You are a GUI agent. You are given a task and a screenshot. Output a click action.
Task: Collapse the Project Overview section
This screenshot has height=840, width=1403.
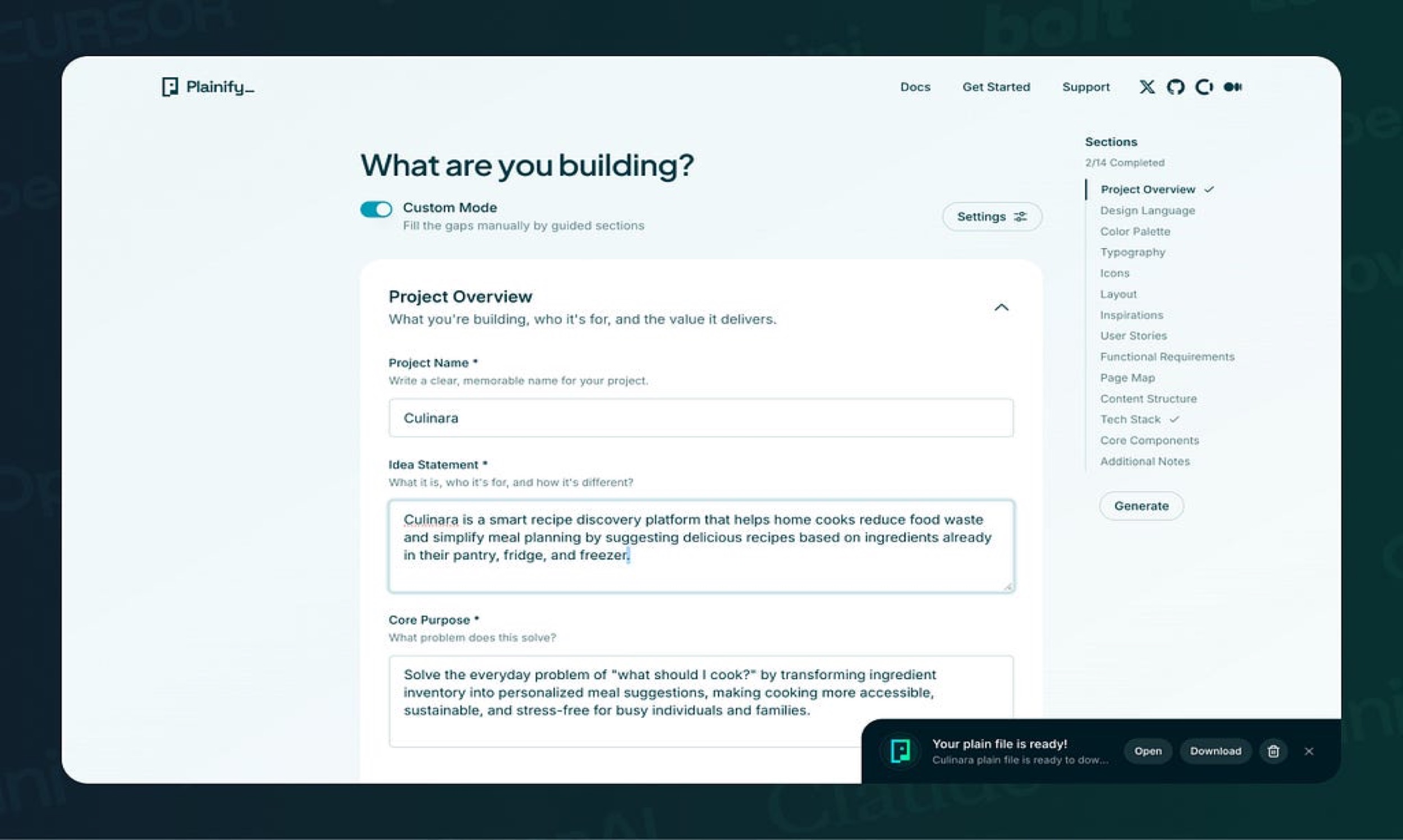click(x=1002, y=307)
